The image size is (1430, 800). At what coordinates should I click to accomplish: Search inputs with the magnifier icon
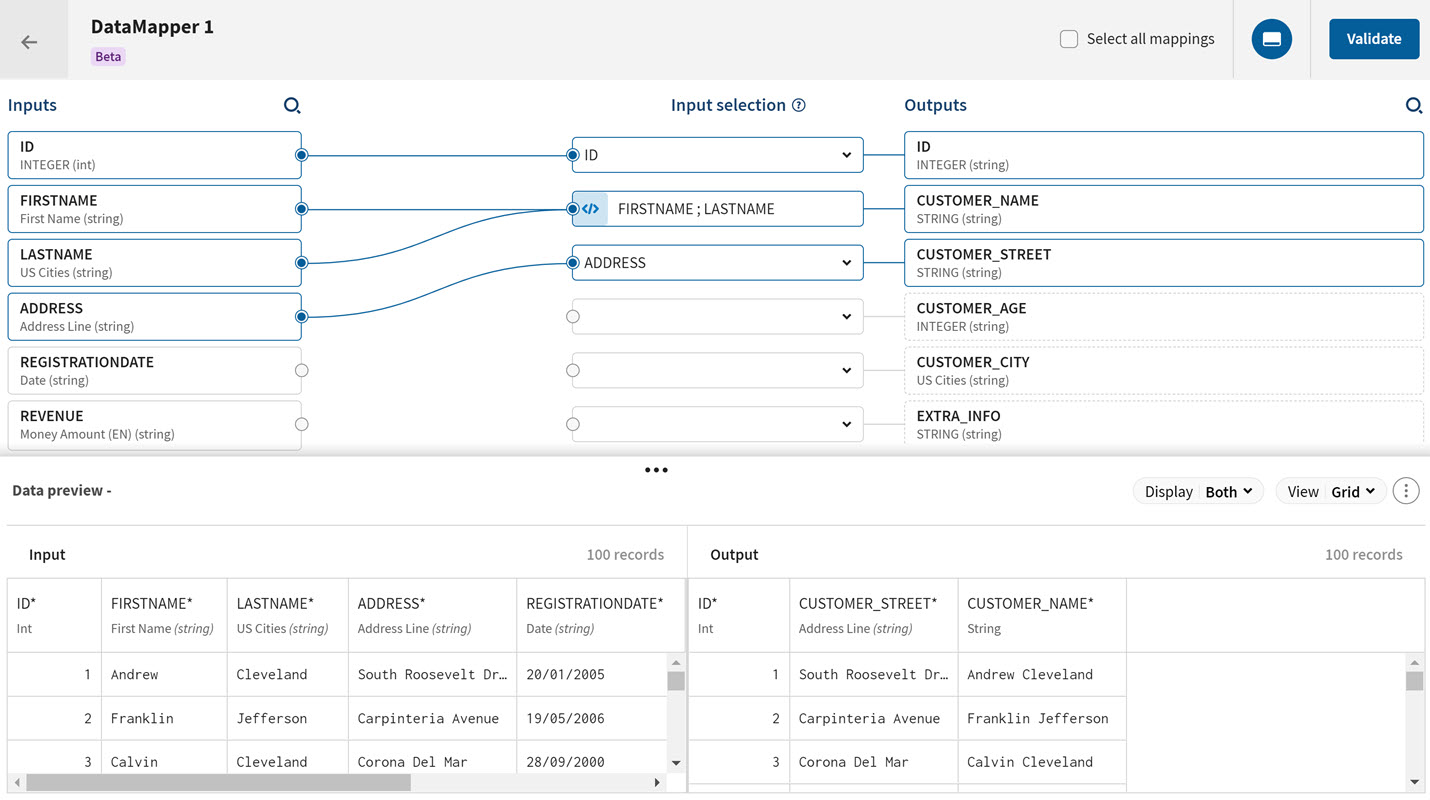(292, 105)
